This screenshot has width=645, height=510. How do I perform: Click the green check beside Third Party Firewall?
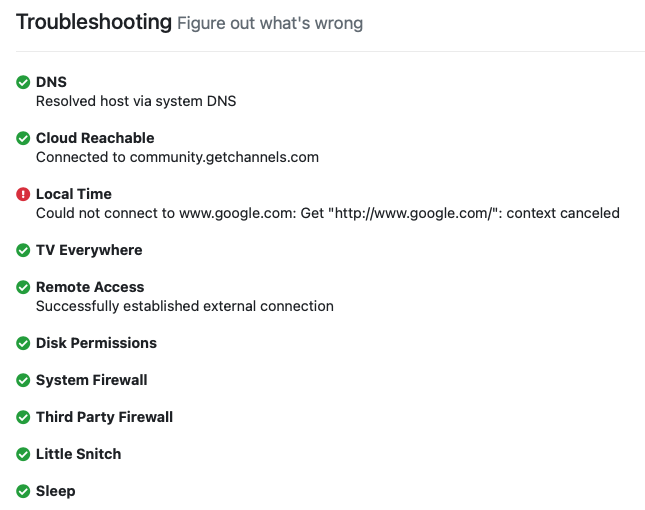23,417
